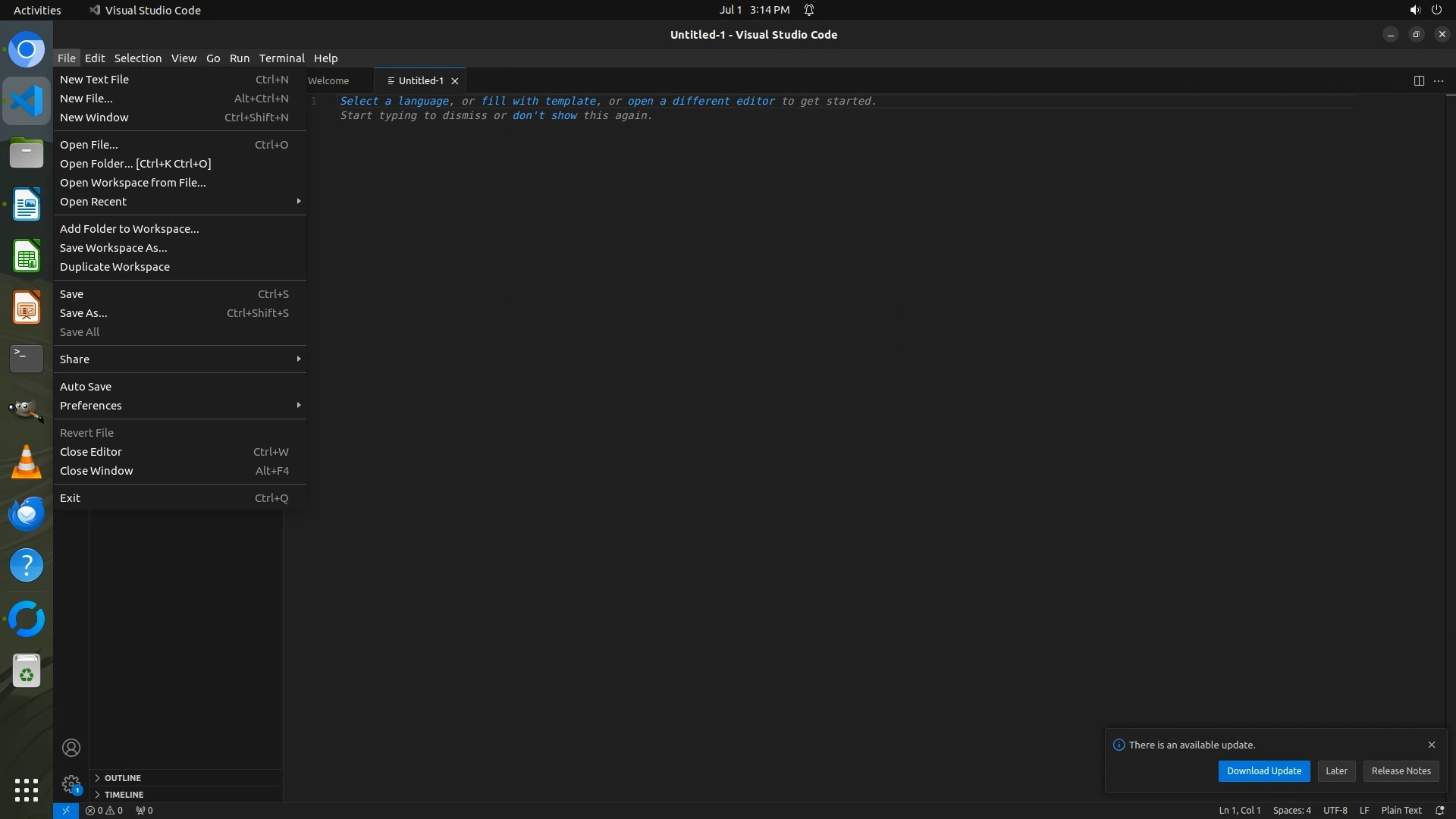Toggle Auto Save in File menu
1456x819 pixels.
86,387
